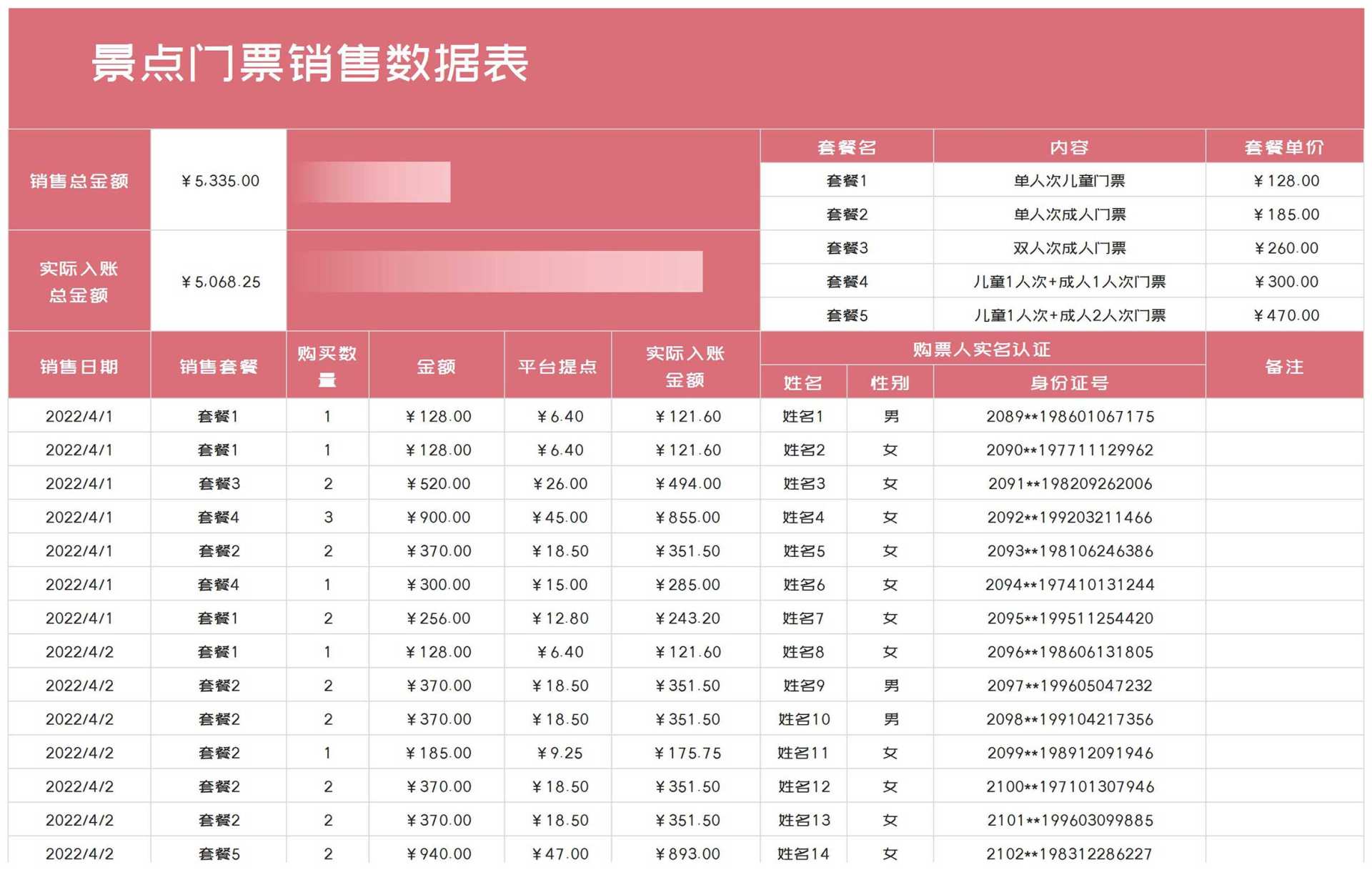
Task: Select the 内容 header cell
Action: click(1070, 147)
